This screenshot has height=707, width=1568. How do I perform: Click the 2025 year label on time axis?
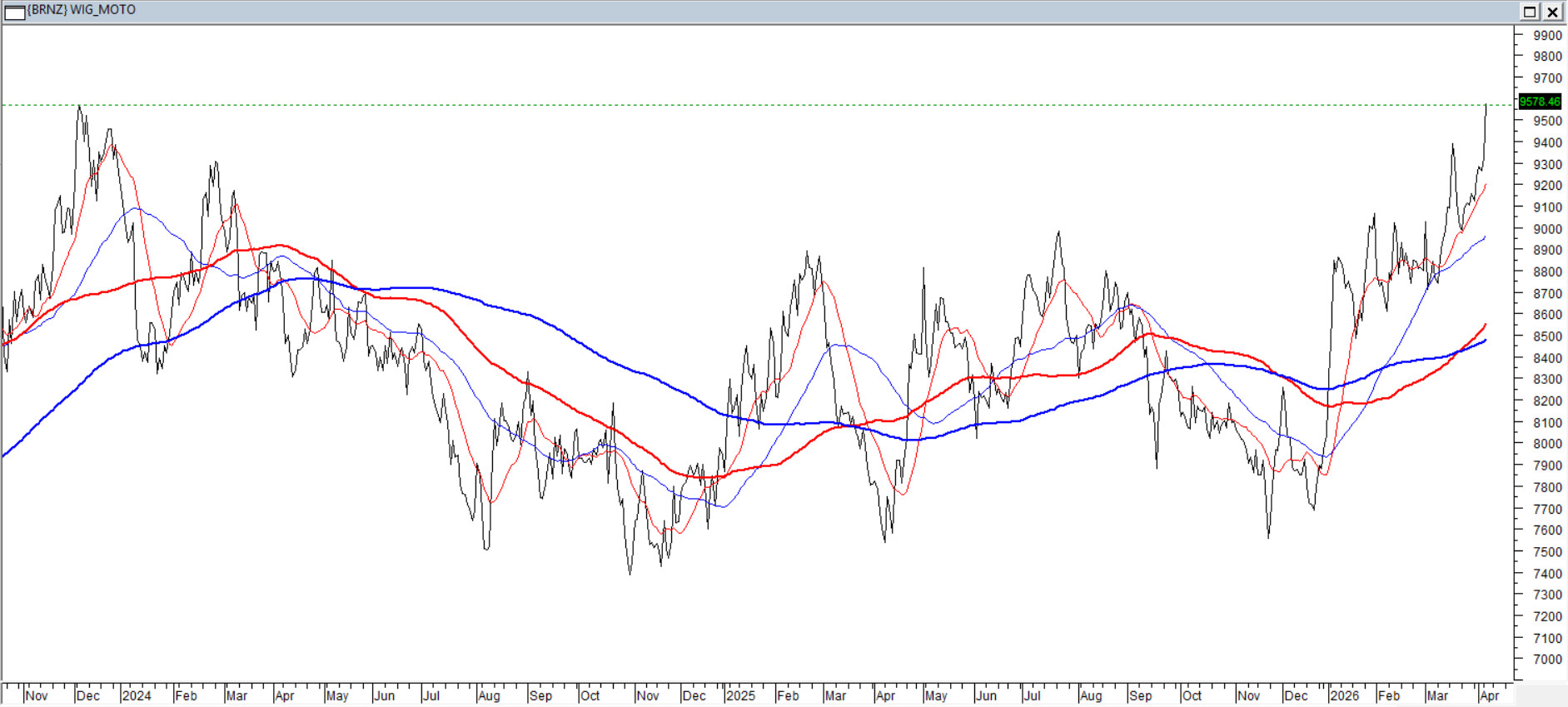[x=740, y=695]
